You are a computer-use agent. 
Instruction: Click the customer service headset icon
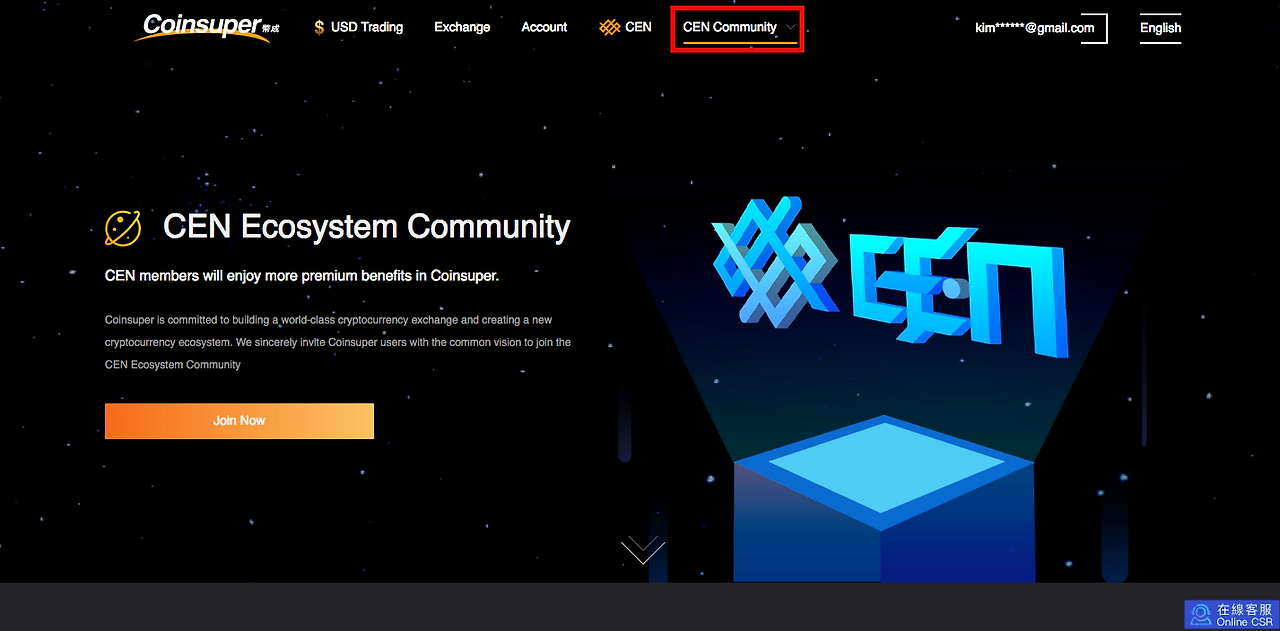point(1200,615)
